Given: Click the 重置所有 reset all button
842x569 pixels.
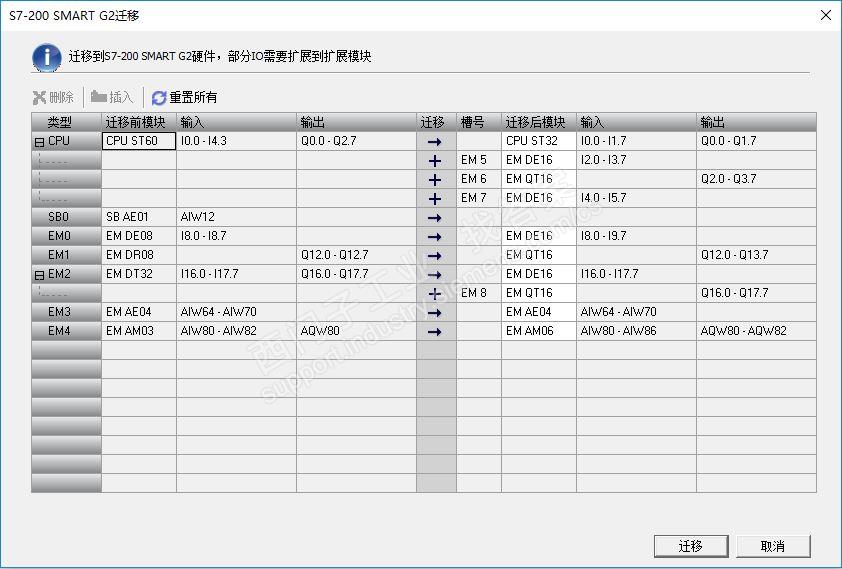Looking at the screenshot, I should [x=185, y=97].
